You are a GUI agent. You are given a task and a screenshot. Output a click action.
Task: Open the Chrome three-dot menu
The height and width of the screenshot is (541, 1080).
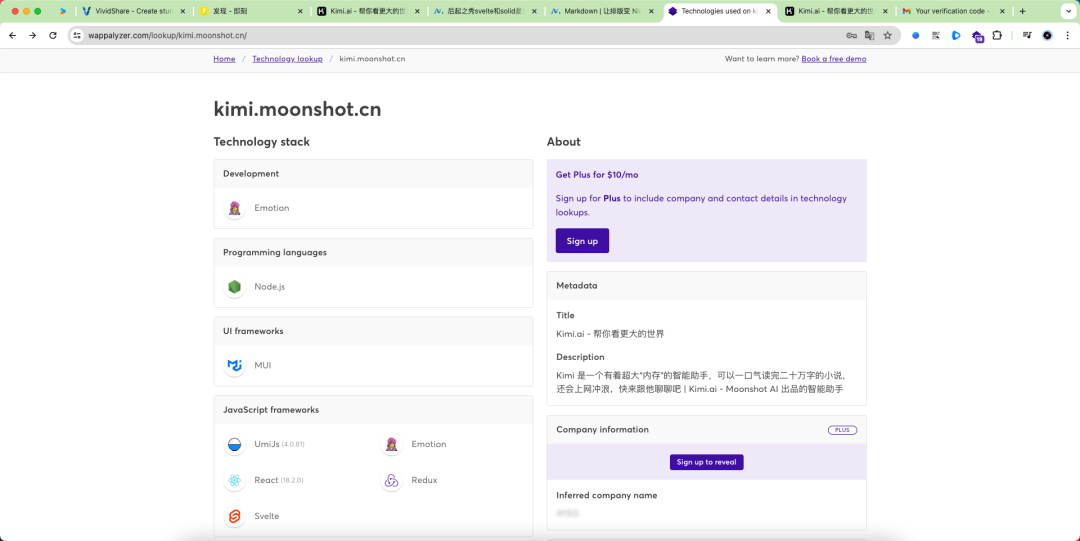(x=1067, y=35)
